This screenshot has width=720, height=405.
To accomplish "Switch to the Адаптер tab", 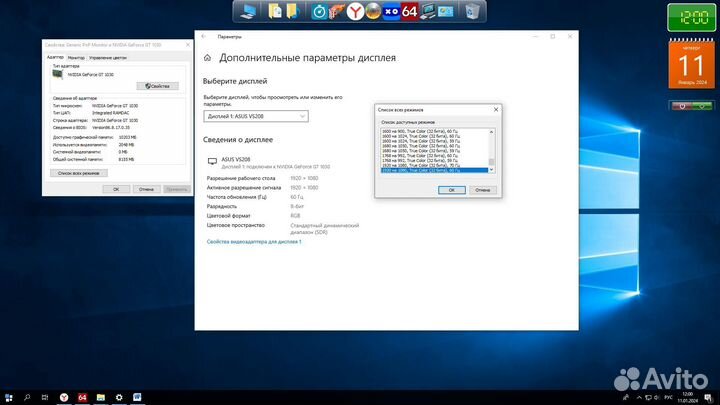I will 55,57.
